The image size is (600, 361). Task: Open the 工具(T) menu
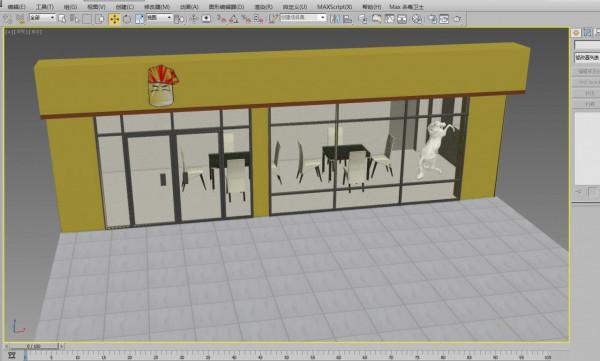(45, 7)
